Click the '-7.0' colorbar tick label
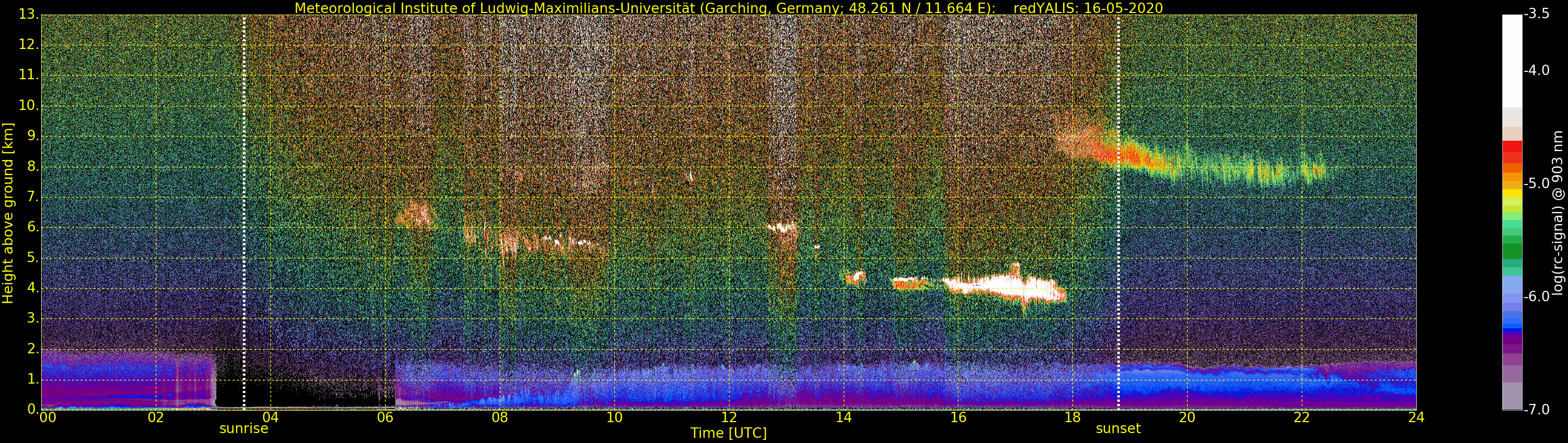1568x443 pixels. [1536, 410]
